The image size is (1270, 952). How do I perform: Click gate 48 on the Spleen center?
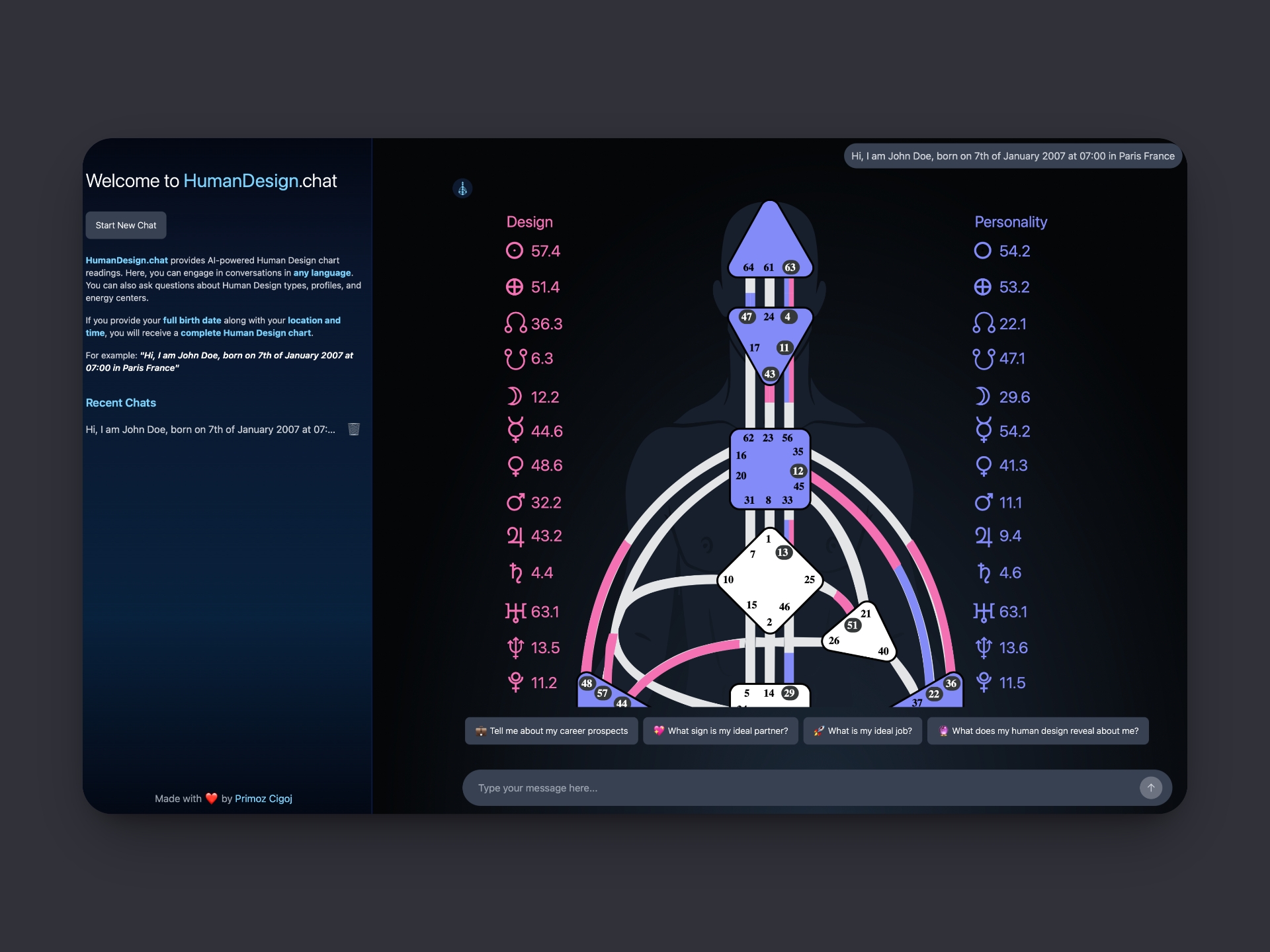tap(587, 683)
